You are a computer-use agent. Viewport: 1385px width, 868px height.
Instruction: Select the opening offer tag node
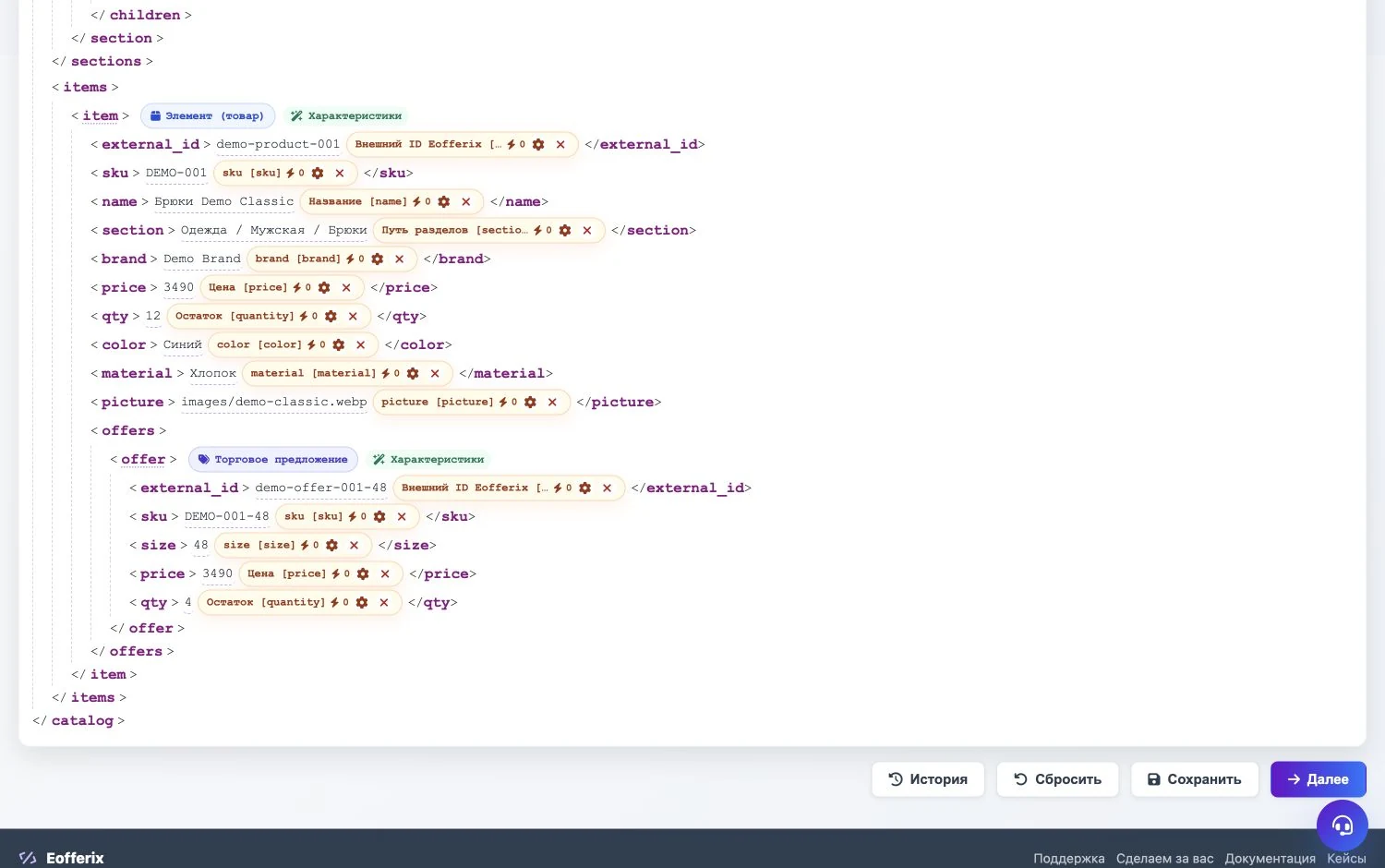tap(143, 460)
